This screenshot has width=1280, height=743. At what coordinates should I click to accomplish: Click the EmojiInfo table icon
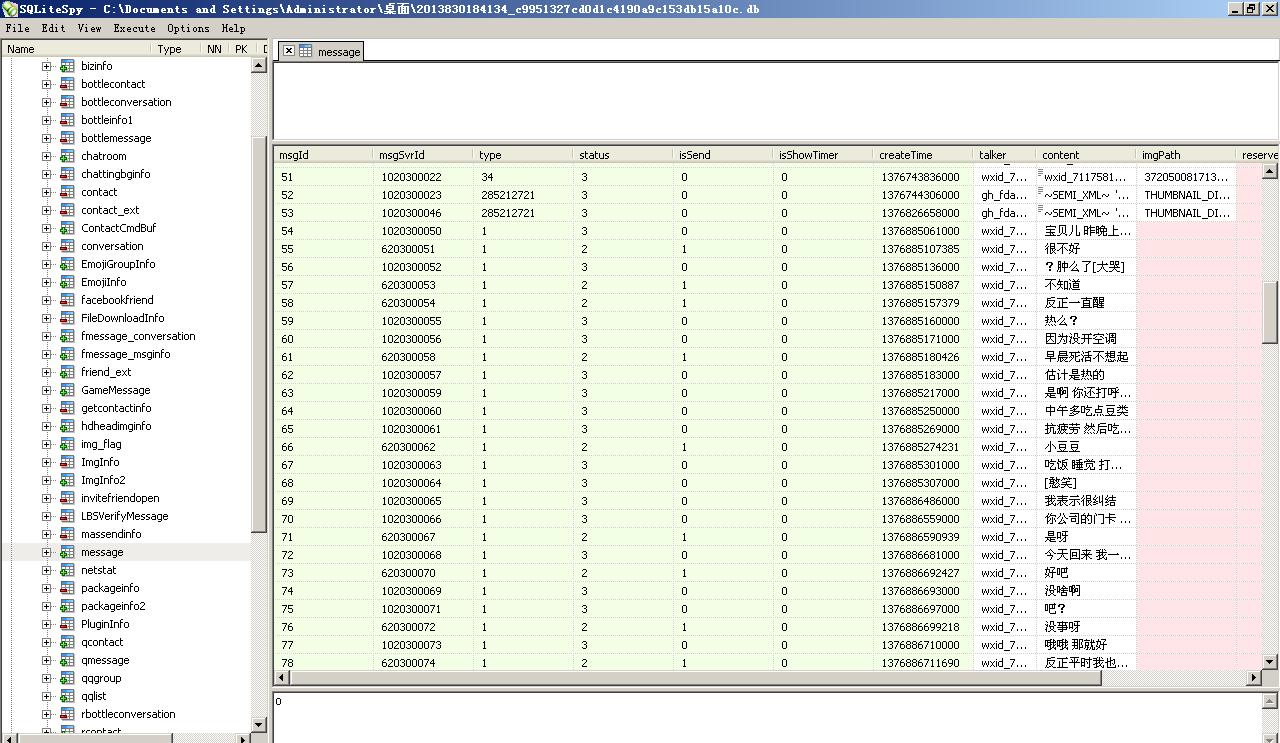click(67, 282)
